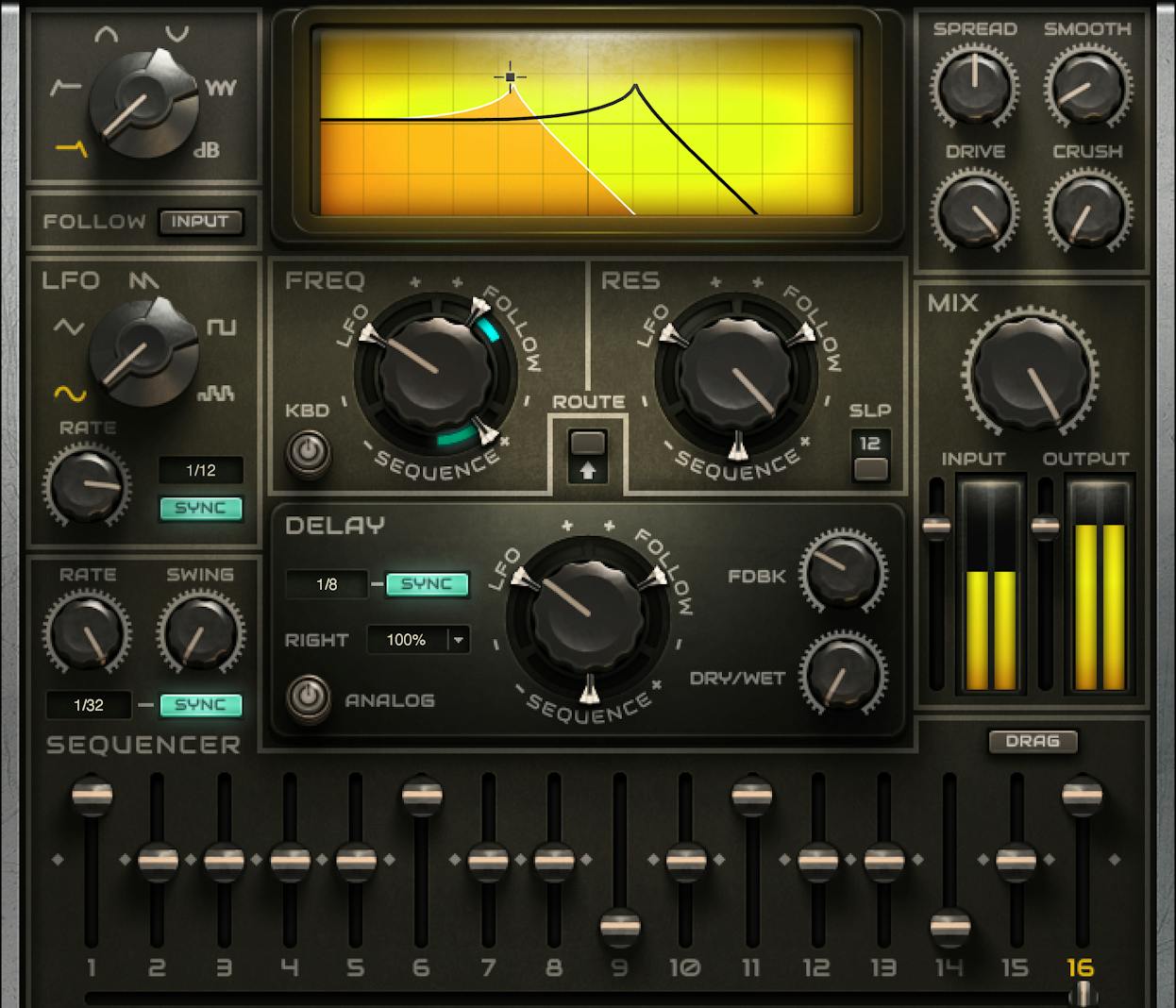Image resolution: width=1176 pixels, height=1008 pixels.
Task: Toggle the FOLLOW INPUT switch
Action: pyautogui.click(x=201, y=222)
